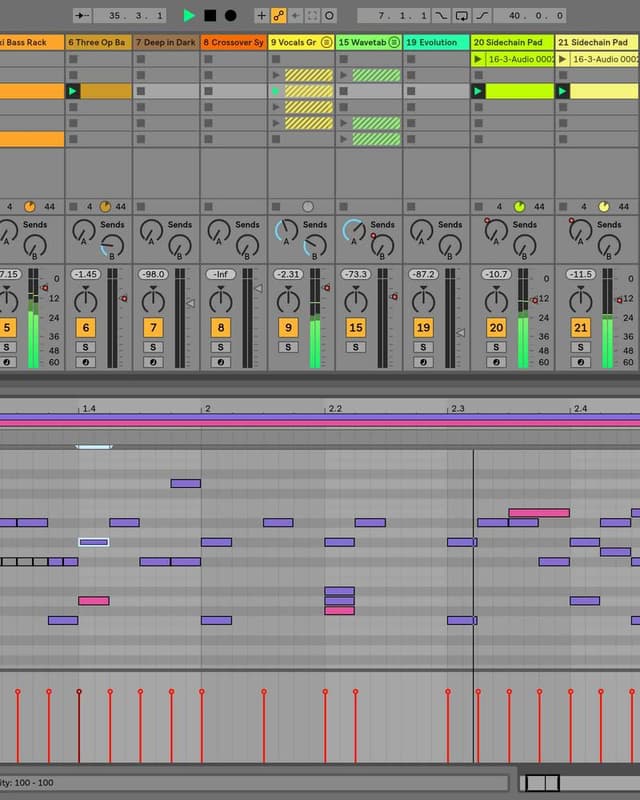This screenshot has width=640, height=800.
Task: Arm track 20 for recording
Action: [x=496, y=362]
